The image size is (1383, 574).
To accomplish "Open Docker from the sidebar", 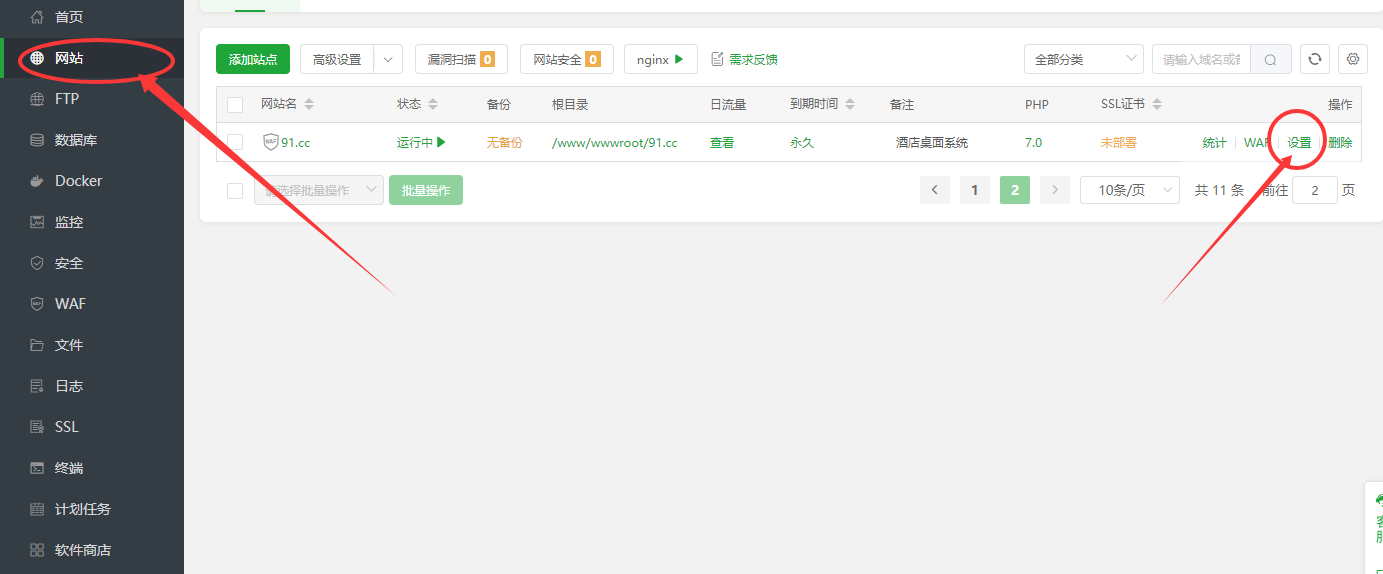I will click(x=78, y=181).
